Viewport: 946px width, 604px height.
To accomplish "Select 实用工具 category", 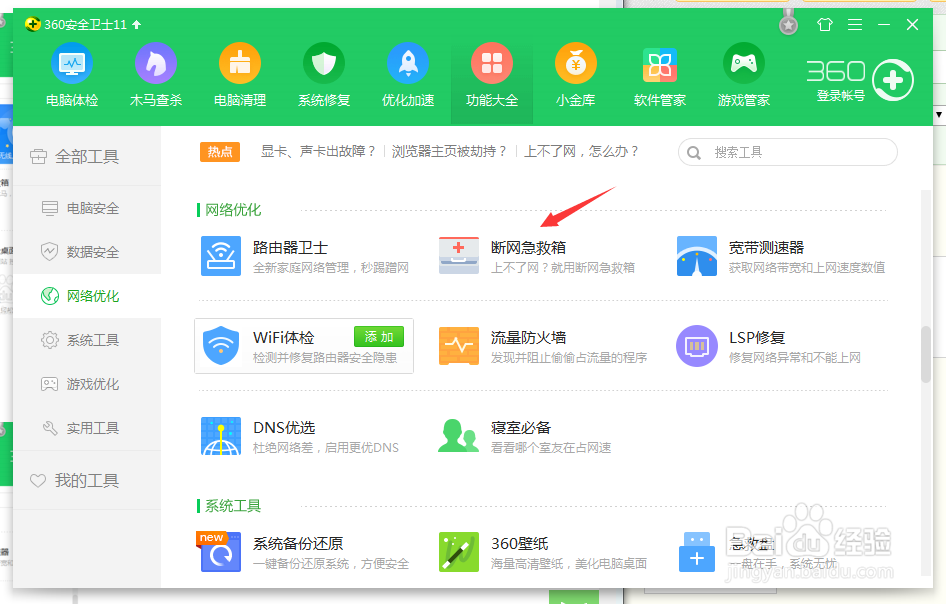I will pyautogui.click(x=87, y=428).
